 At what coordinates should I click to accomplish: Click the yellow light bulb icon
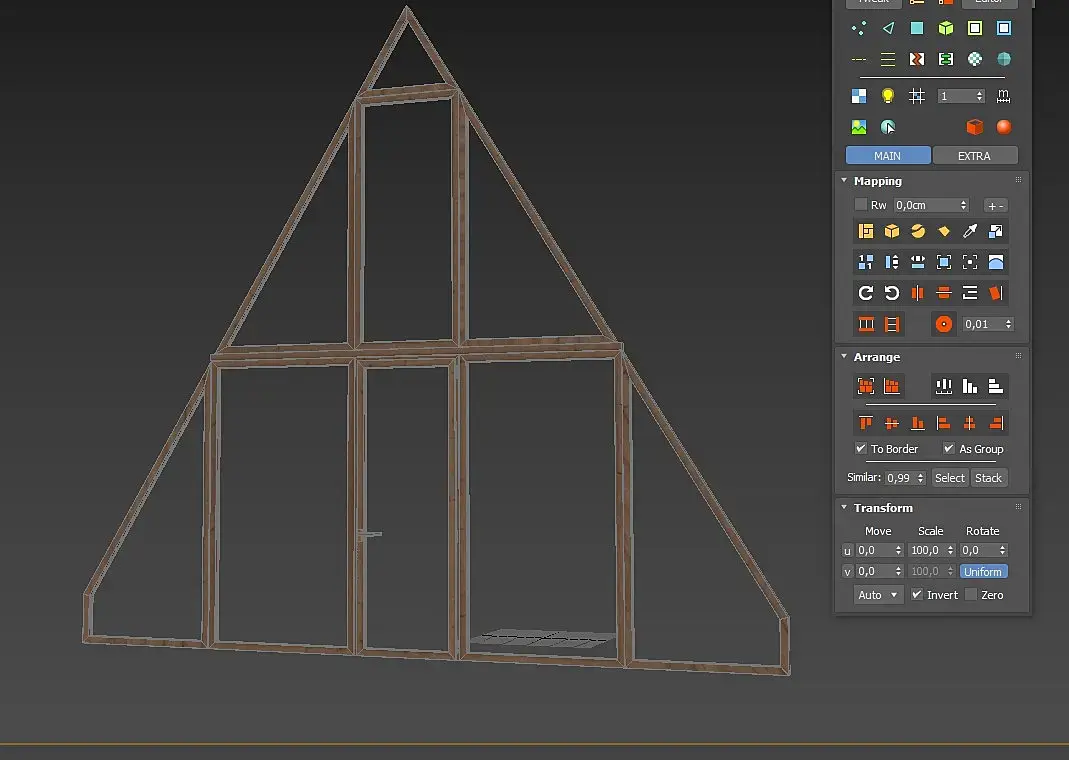click(x=887, y=96)
